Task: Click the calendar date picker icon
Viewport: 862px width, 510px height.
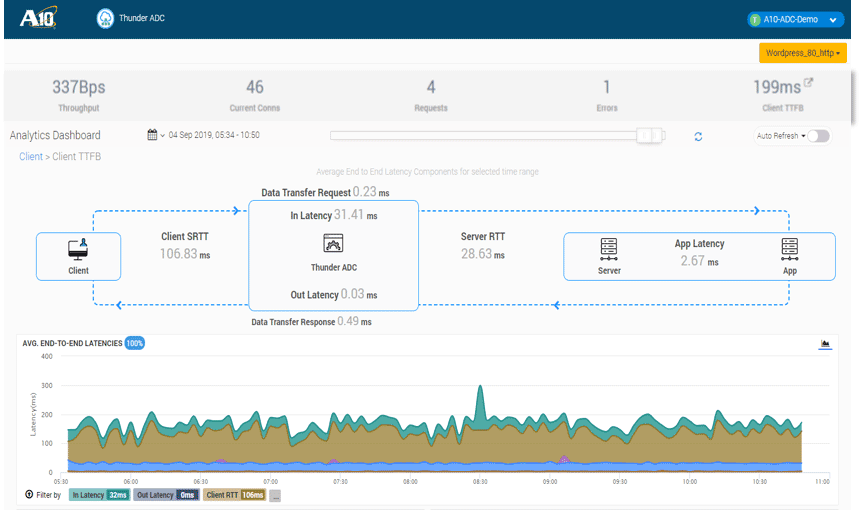Action: click(152, 135)
